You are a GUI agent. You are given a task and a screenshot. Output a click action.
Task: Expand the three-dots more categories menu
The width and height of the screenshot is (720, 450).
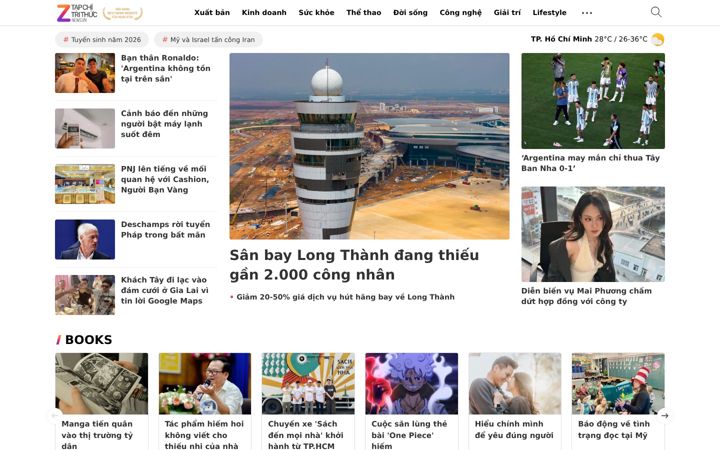pyautogui.click(x=587, y=13)
